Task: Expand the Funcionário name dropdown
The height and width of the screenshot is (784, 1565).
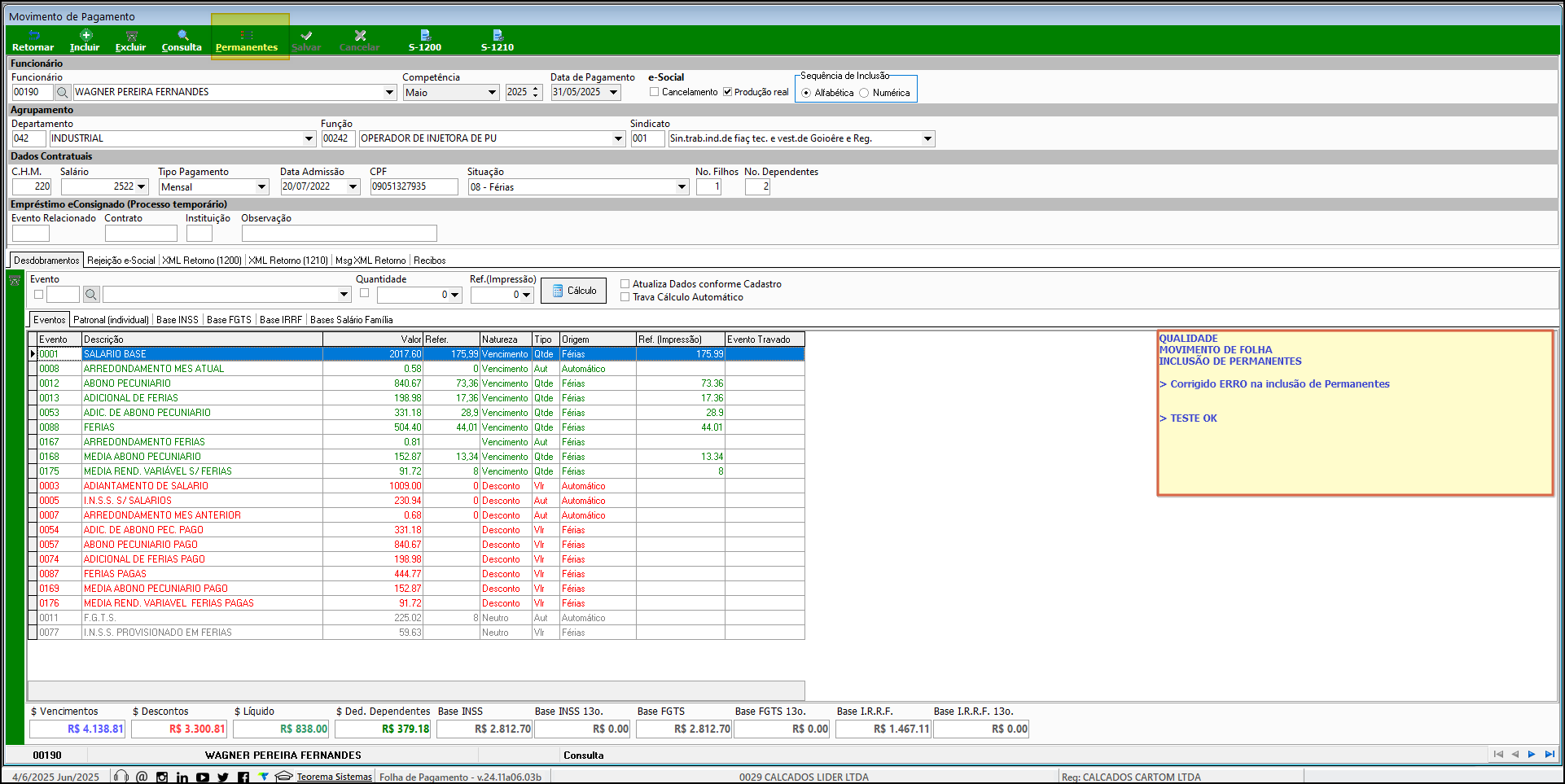Action: [x=389, y=92]
